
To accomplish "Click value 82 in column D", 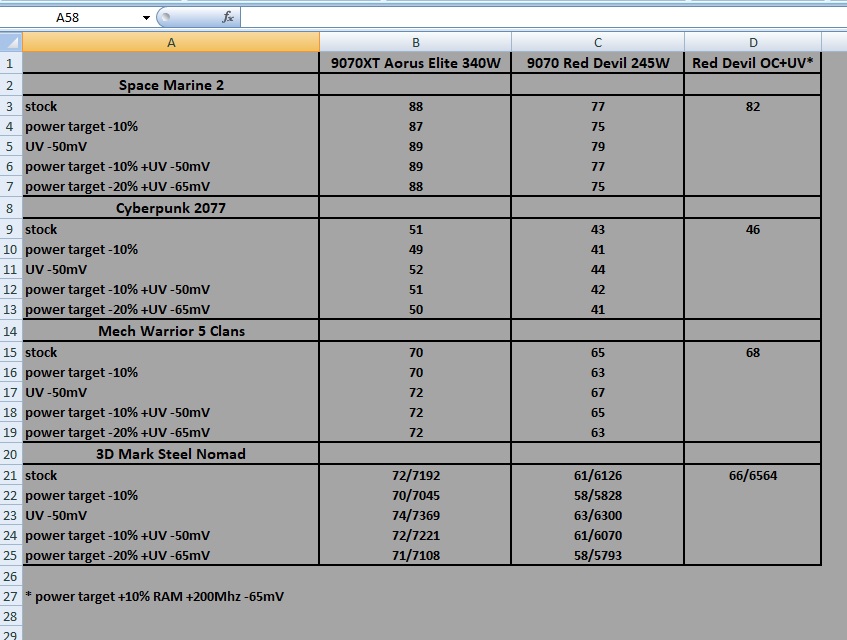I will (752, 106).
